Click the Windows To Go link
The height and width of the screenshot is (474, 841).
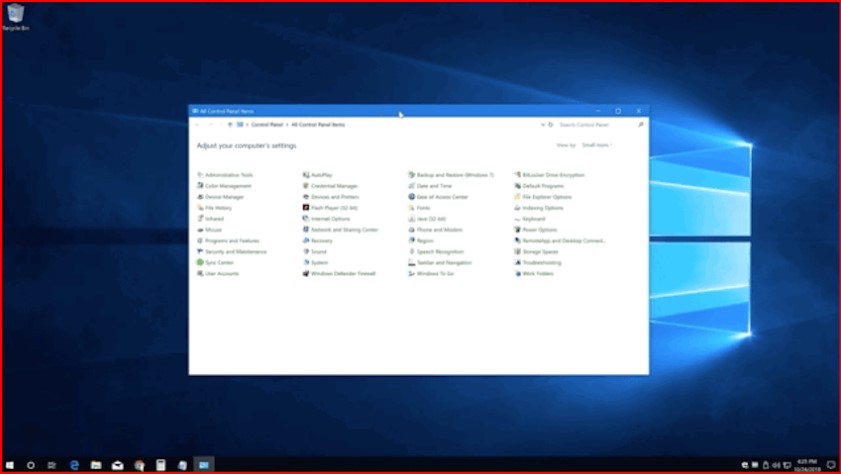click(435, 273)
